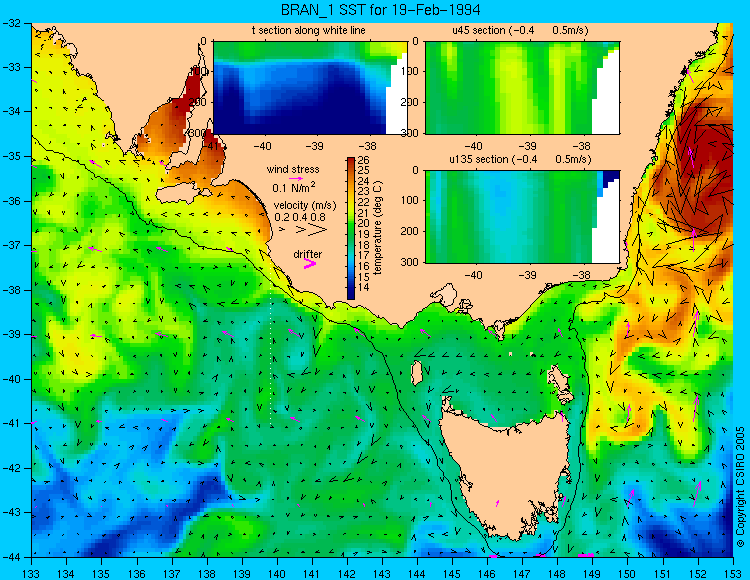Open the temperature section inset plot
Viewport: 750px width, 580px height.
point(310,88)
